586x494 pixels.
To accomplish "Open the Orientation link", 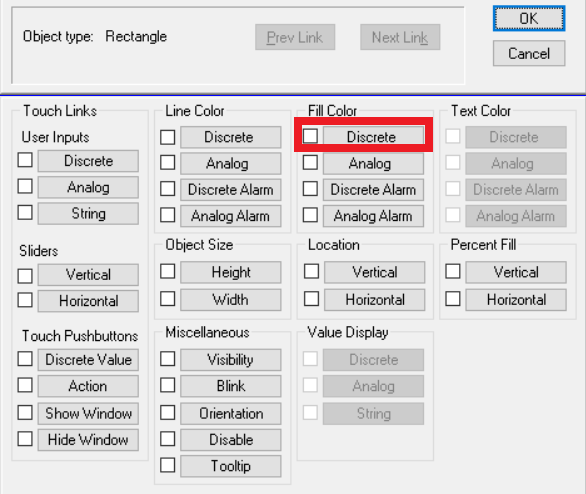I will (231, 413).
